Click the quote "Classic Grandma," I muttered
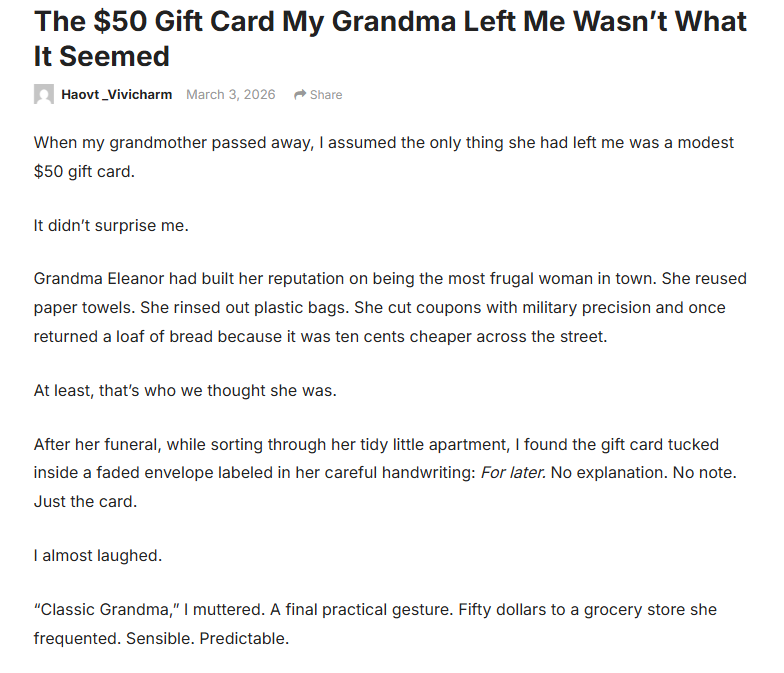Image resolution: width=784 pixels, height=673 pixels. click(x=153, y=609)
